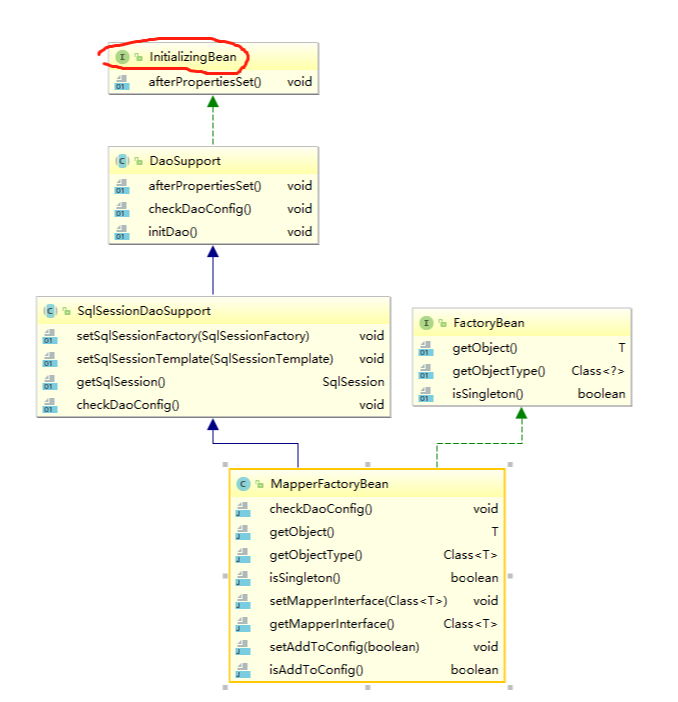678x702 pixels.
Task: Select checkDaoConfig() in the DaoSupport node
Action: coord(200,209)
